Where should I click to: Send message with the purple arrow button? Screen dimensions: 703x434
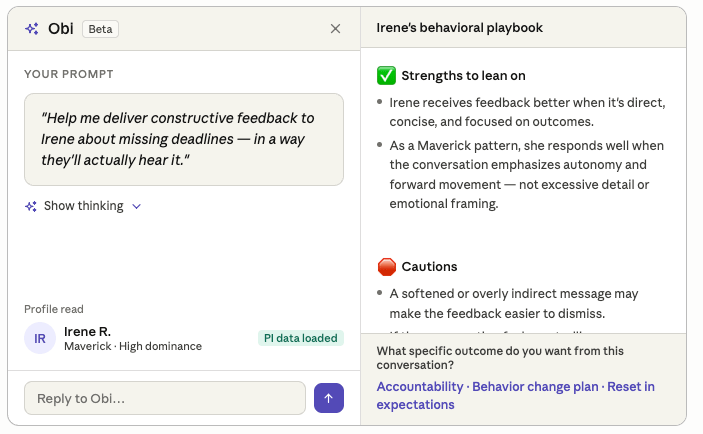(x=329, y=398)
